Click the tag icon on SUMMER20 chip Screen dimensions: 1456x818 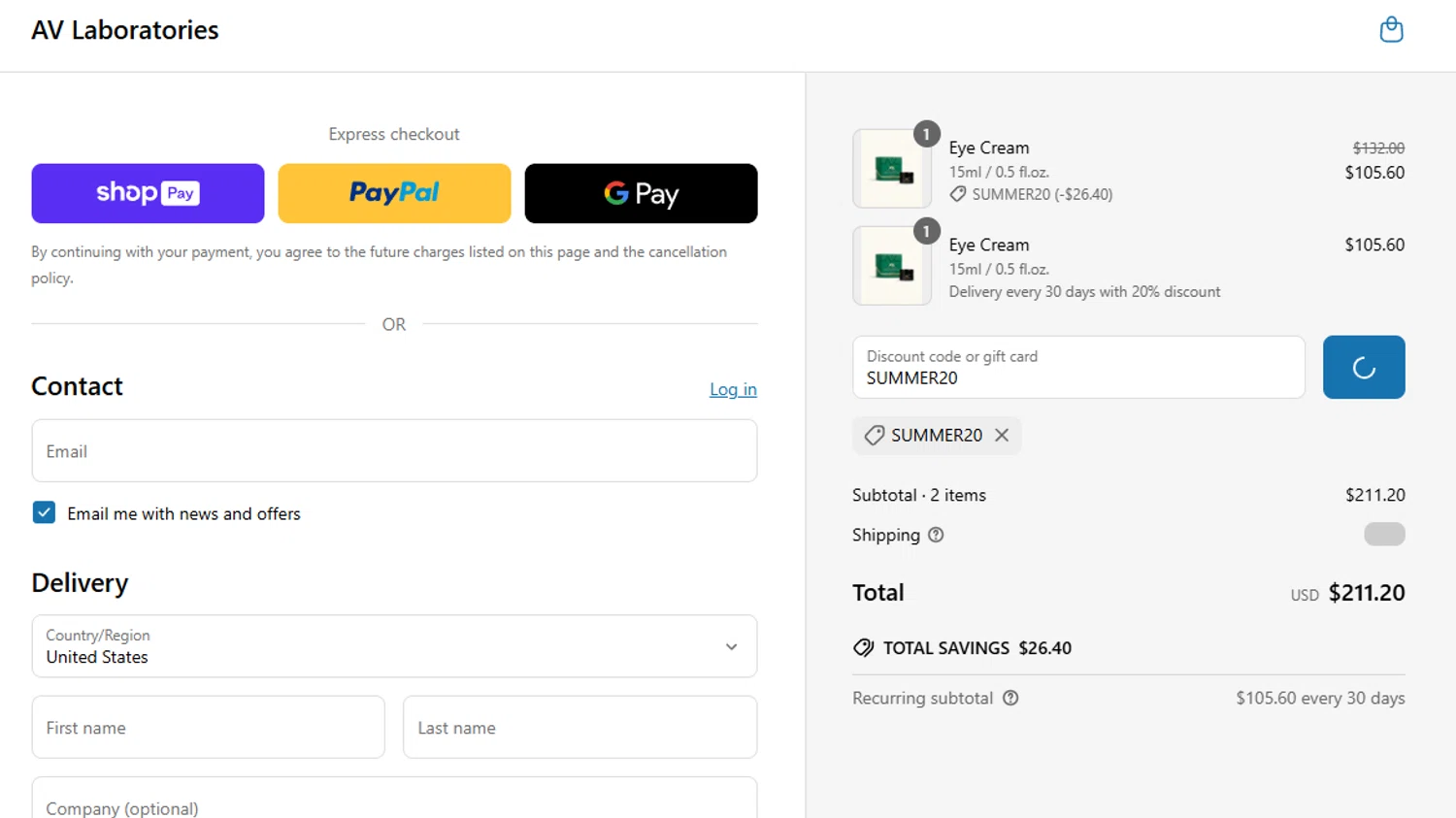click(x=875, y=436)
